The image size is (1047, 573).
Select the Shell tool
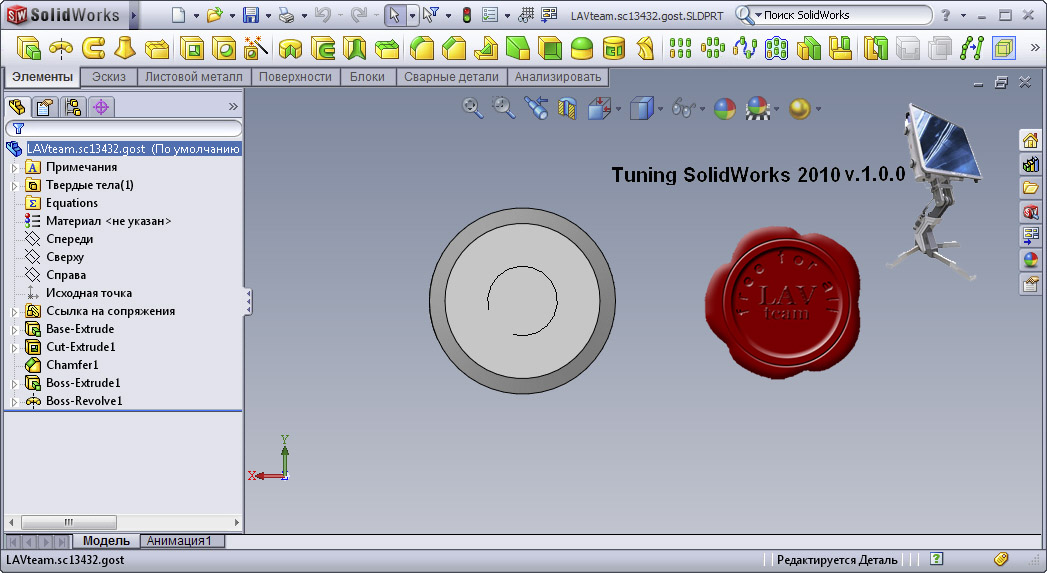click(x=550, y=48)
